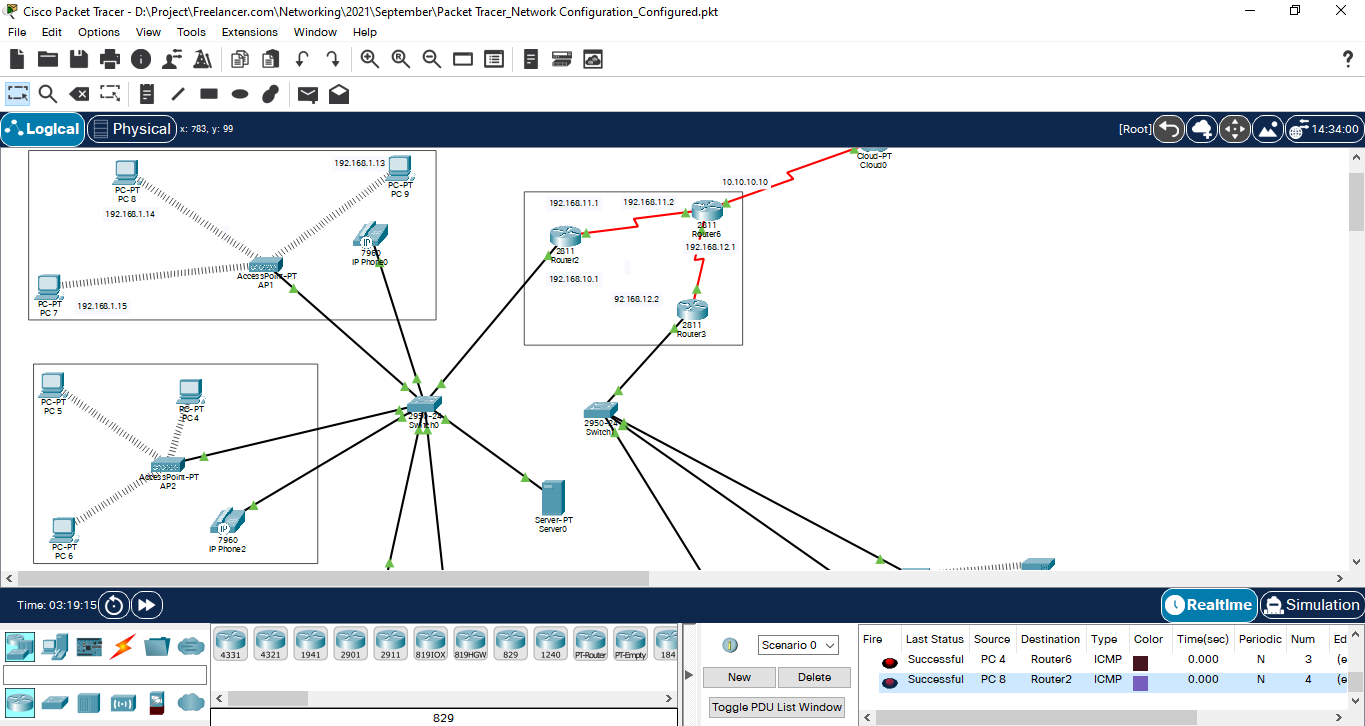
Task: Click the New scenario button
Action: click(x=739, y=677)
